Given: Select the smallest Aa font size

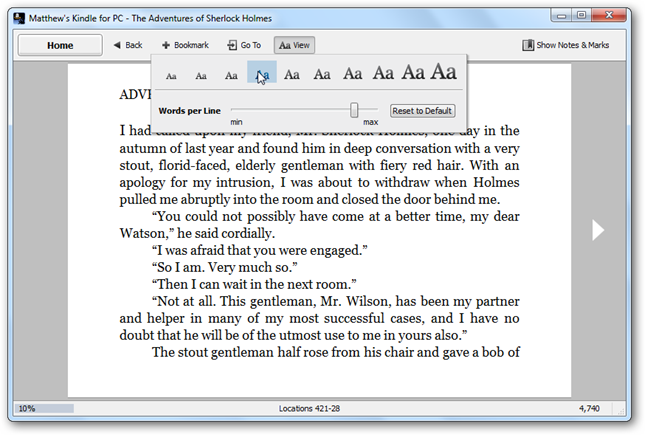Looking at the screenshot, I should tap(171, 76).
